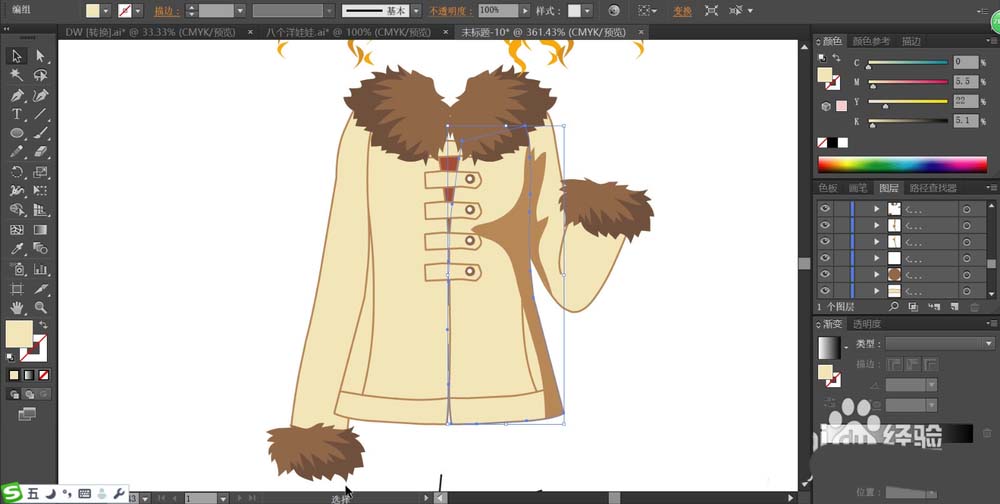Toggle eye icon of bottommost visible layer row
This screenshot has width=1000, height=504.
825,291
